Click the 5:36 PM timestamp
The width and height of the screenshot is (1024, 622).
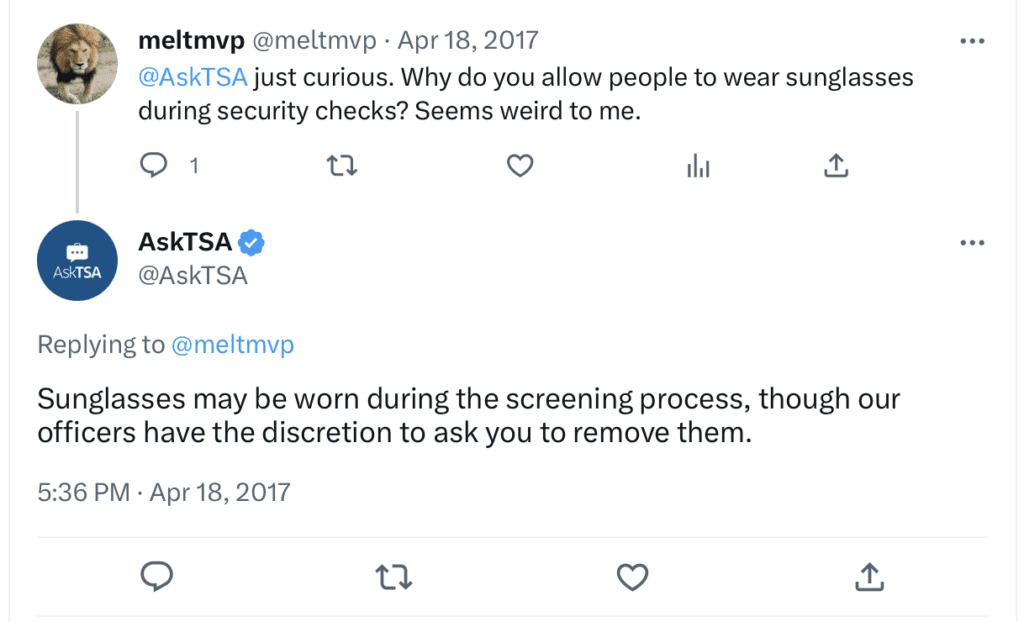(x=84, y=492)
